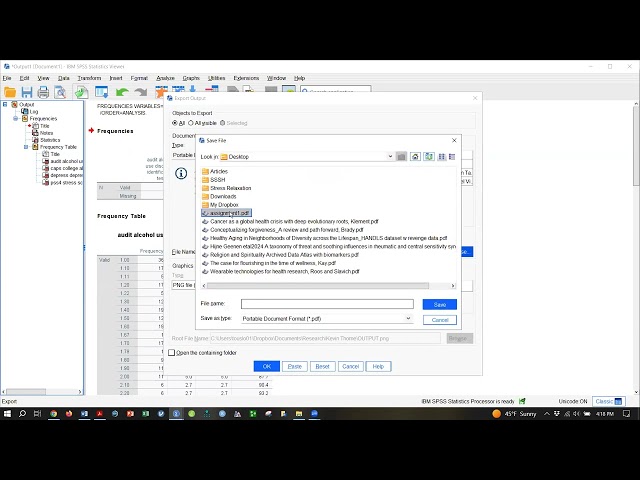Collapse the Frequency Table tree node
640x480 pixels.
(26, 147)
